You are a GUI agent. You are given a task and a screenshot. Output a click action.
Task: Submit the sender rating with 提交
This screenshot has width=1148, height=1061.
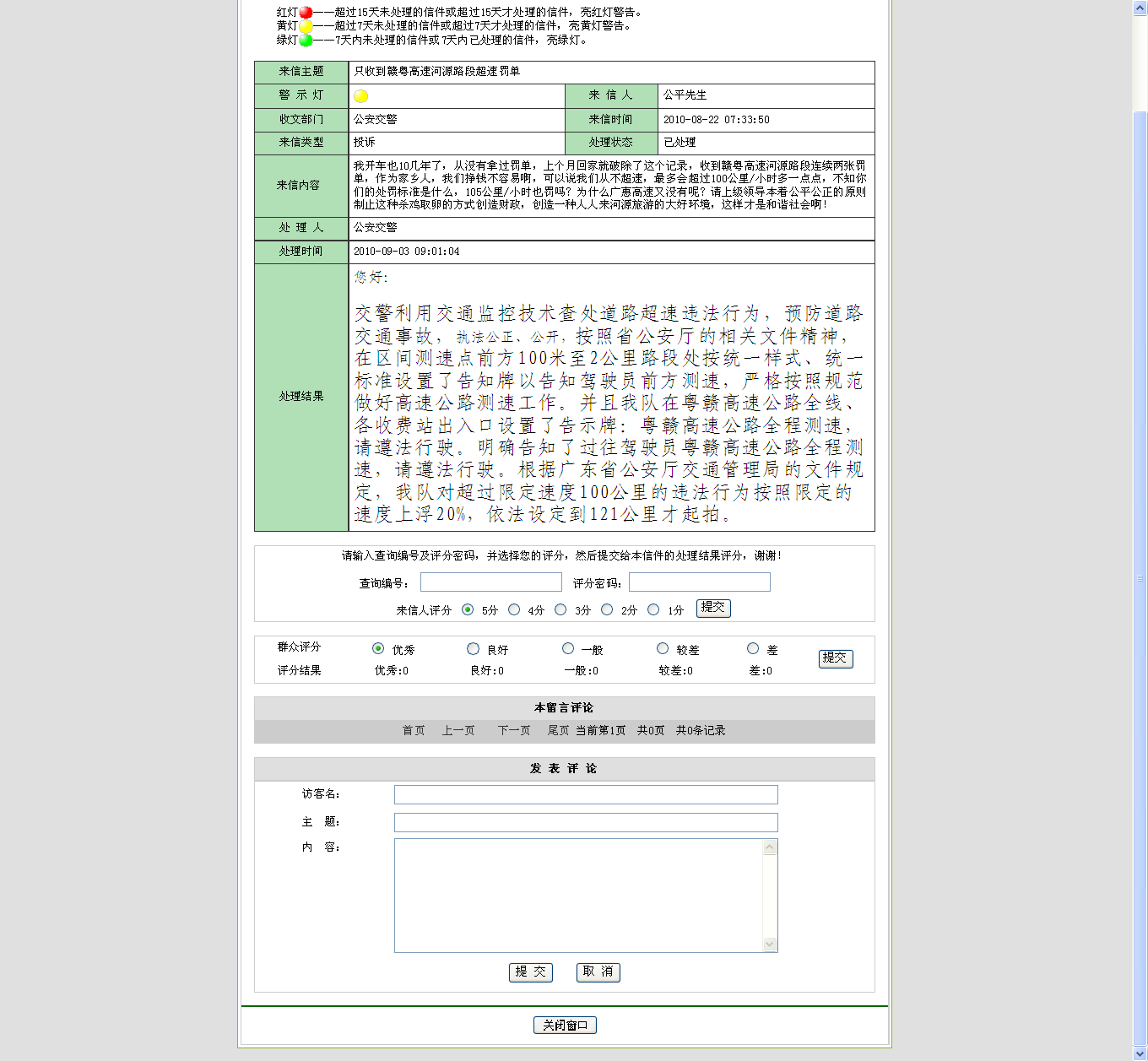pyautogui.click(x=713, y=608)
